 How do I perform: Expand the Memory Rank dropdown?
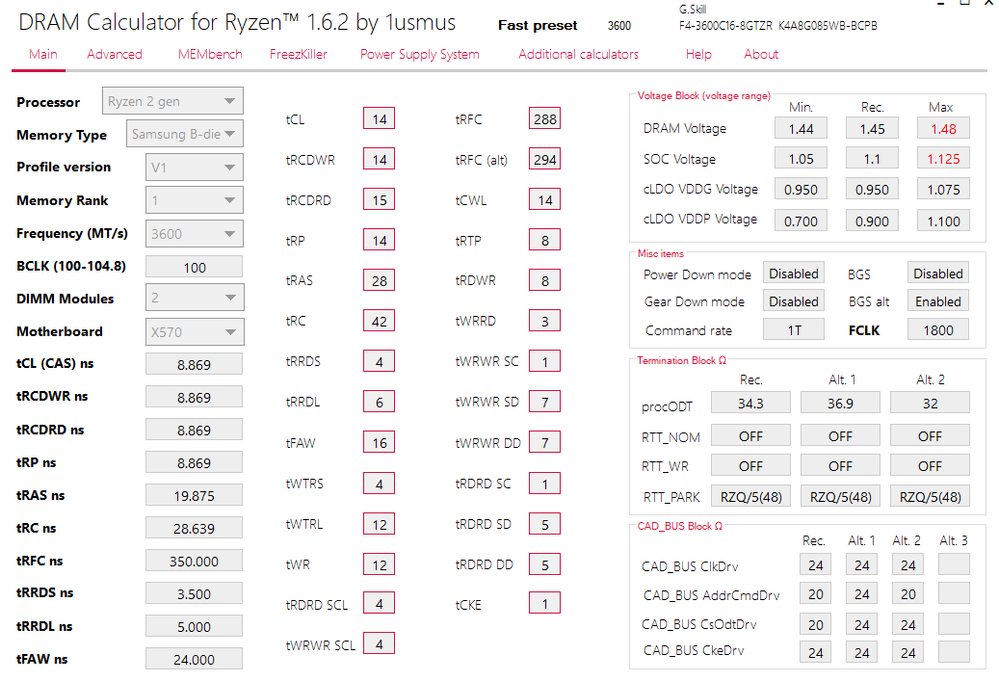[x=194, y=201]
